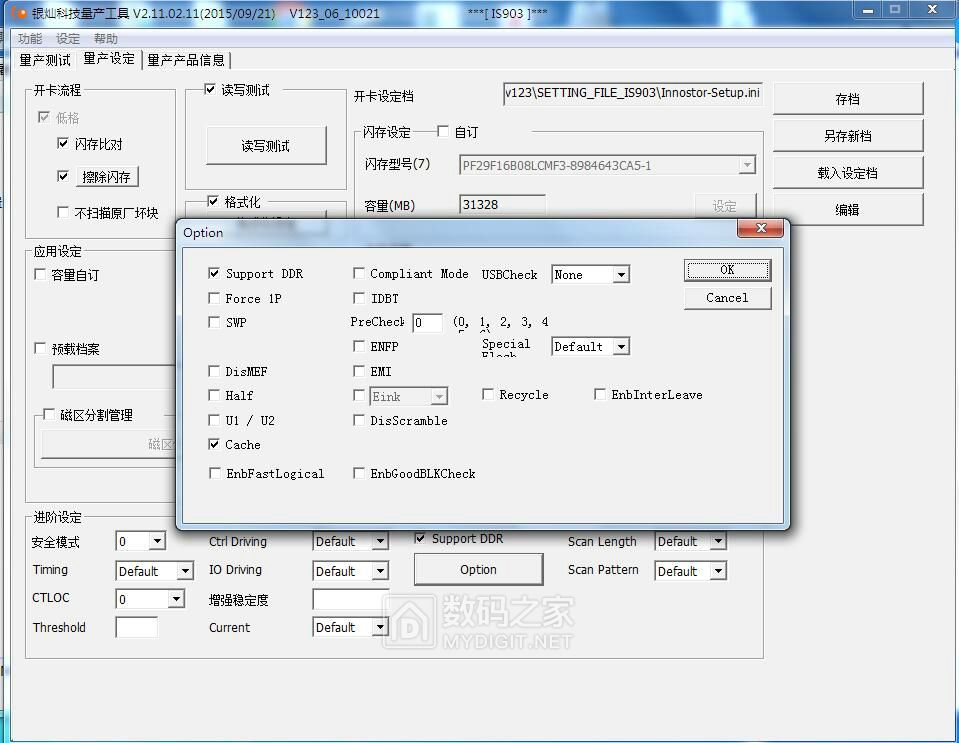Viewport: 959px width, 743px height.
Task: Enable the Force 1P checkbox
Action: click(x=213, y=298)
